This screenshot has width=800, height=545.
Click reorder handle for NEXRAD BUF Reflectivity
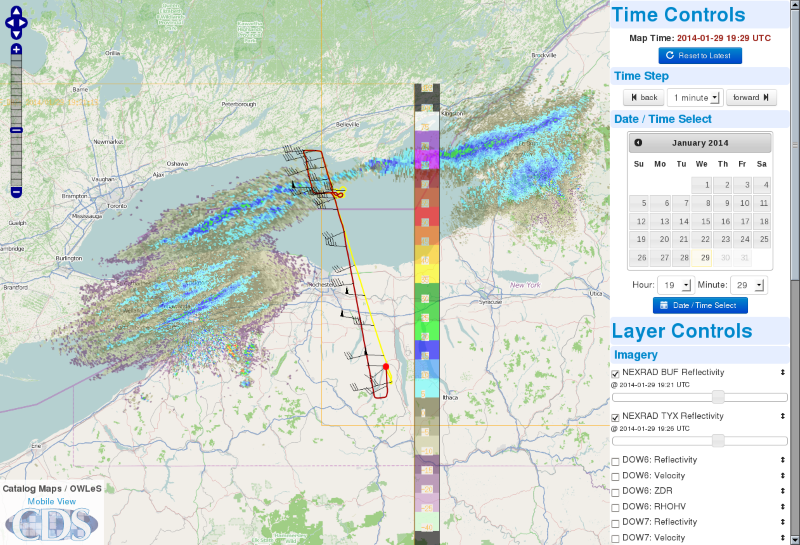coord(783,372)
